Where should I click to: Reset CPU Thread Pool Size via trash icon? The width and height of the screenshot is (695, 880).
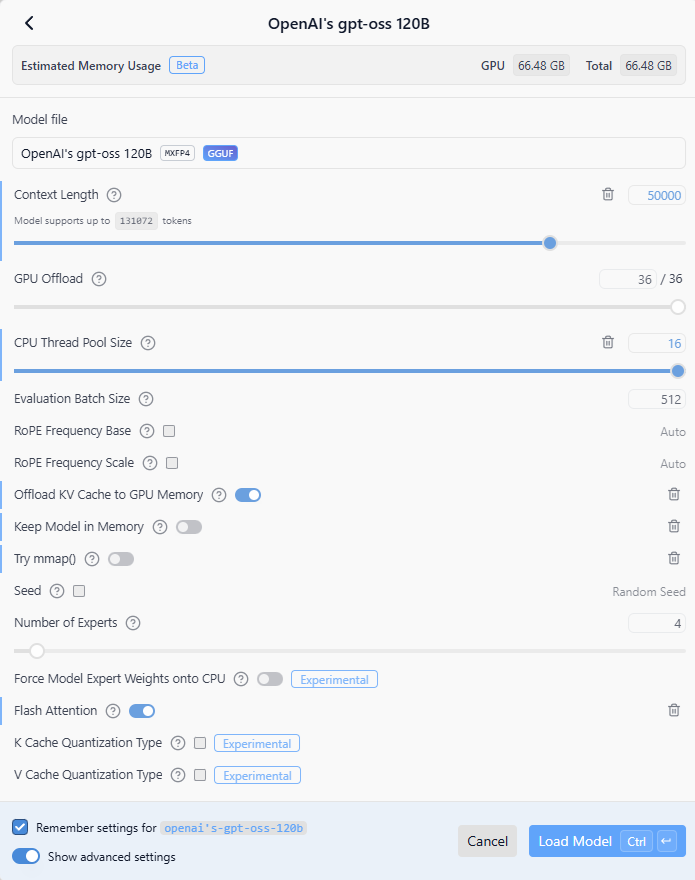coord(608,342)
